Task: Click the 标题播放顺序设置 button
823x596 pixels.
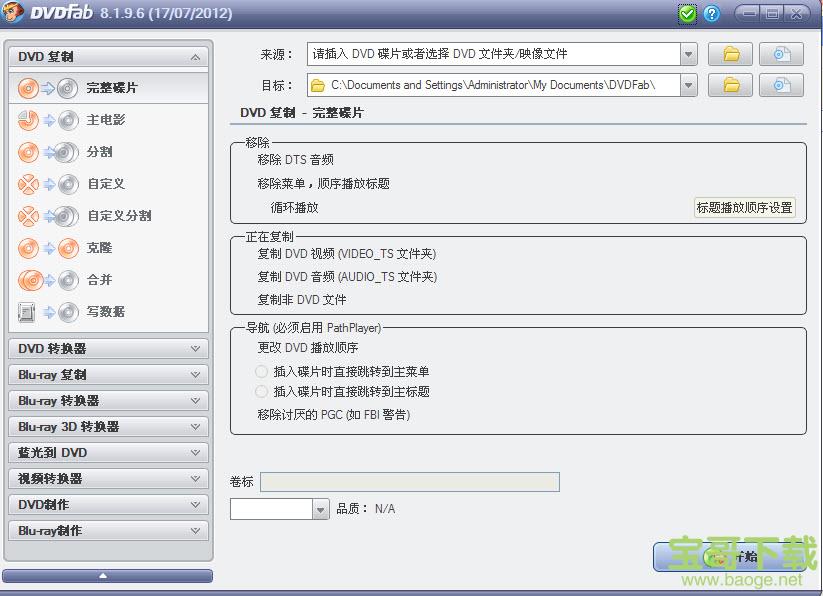Action: 744,207
